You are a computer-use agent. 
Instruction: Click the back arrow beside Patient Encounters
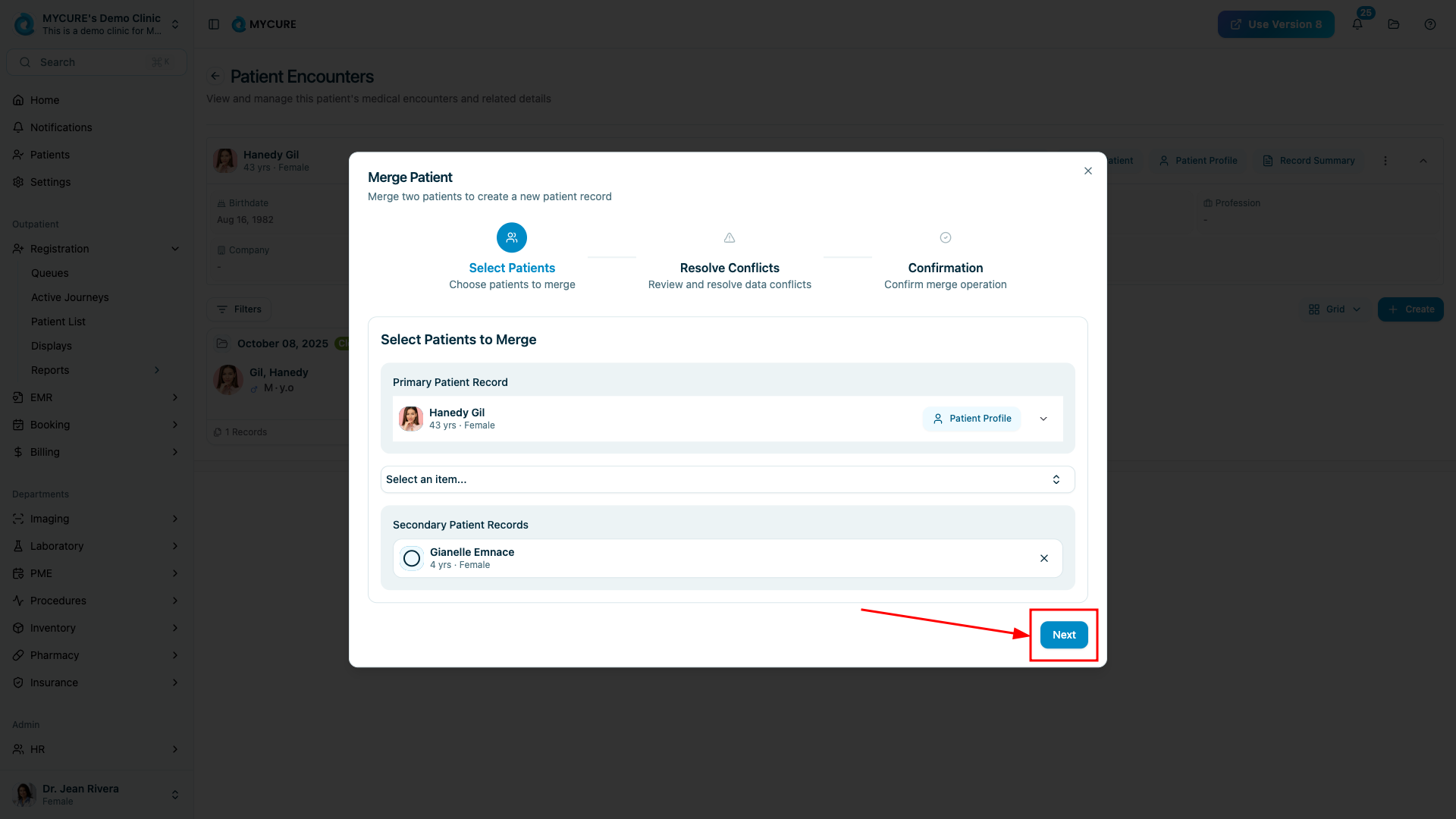tap(215, 76)
